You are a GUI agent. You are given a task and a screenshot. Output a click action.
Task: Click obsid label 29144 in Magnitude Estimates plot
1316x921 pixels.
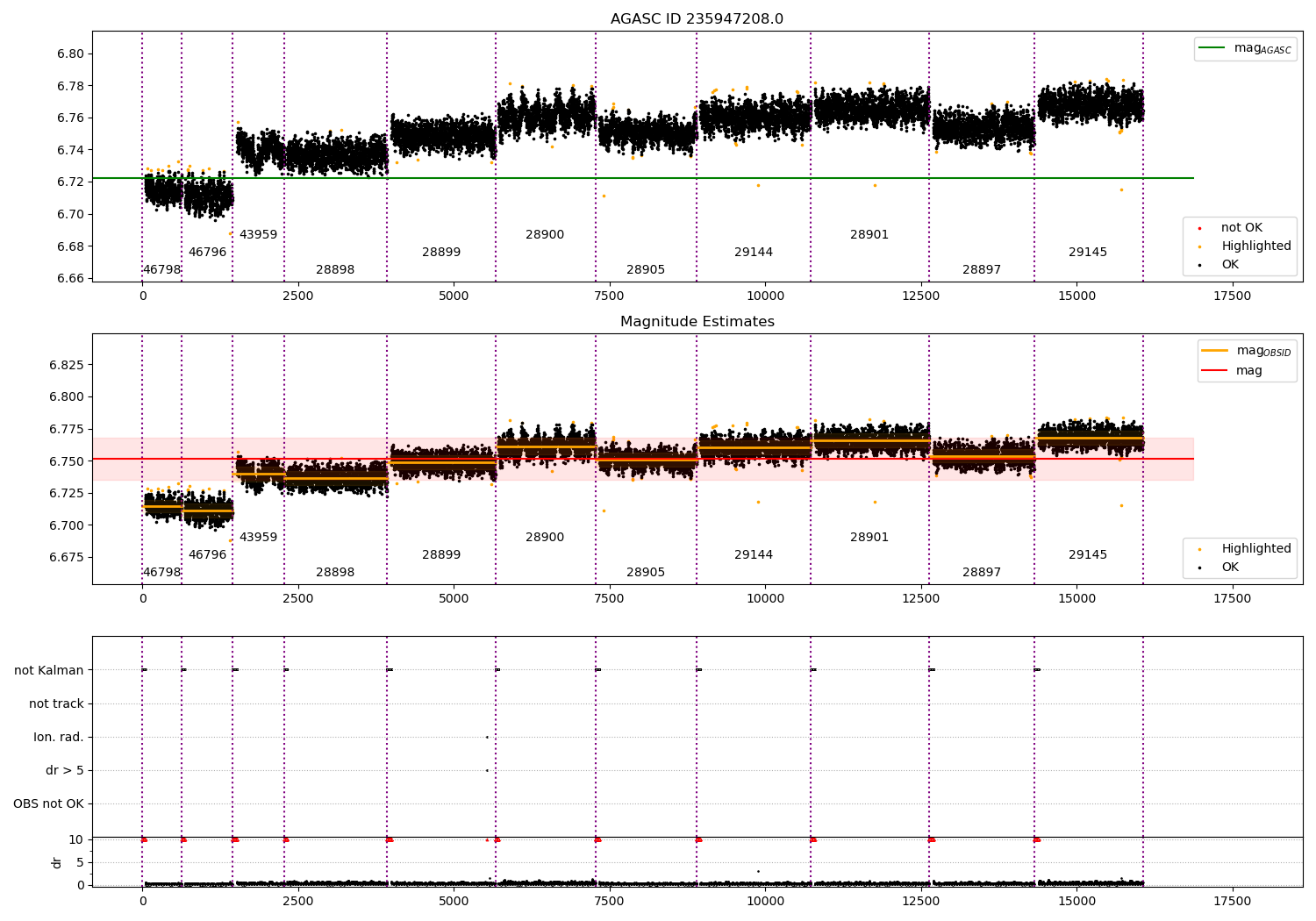[754, 555]
